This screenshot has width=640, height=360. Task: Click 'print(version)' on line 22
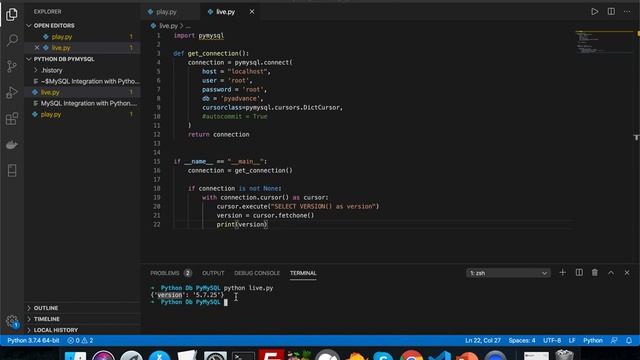[242, 224]
